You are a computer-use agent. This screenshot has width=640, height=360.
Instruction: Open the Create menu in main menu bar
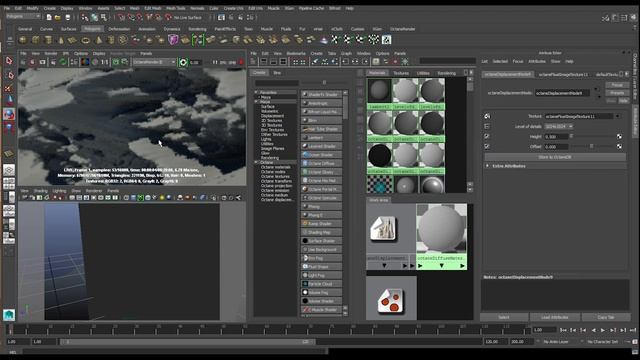pyautogui.click(x=50, y=8)
